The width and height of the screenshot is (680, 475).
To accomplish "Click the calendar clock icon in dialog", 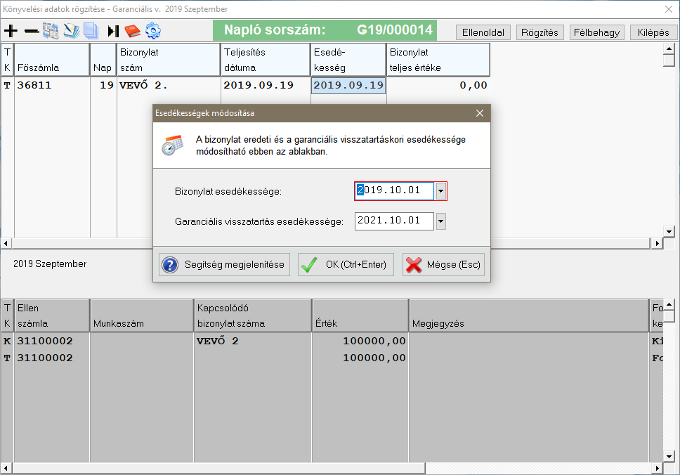I will coord(172,143).
